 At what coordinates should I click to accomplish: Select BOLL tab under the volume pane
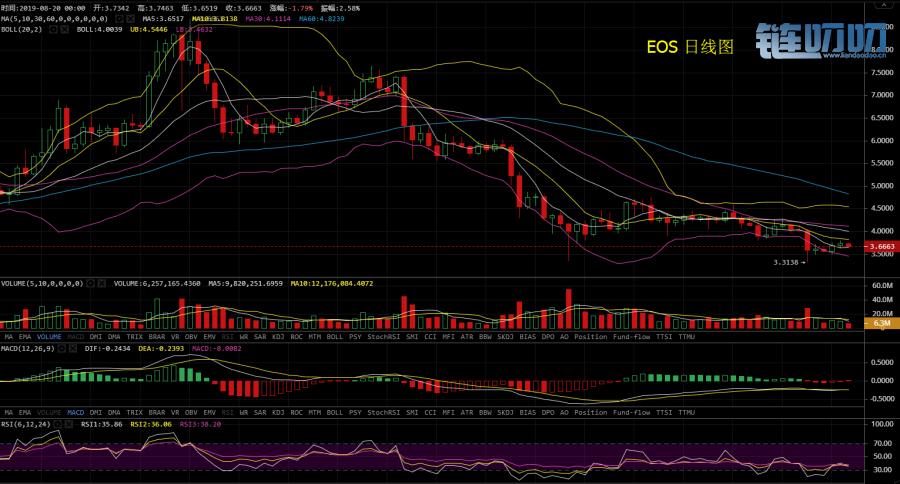(x=335, y=337)
